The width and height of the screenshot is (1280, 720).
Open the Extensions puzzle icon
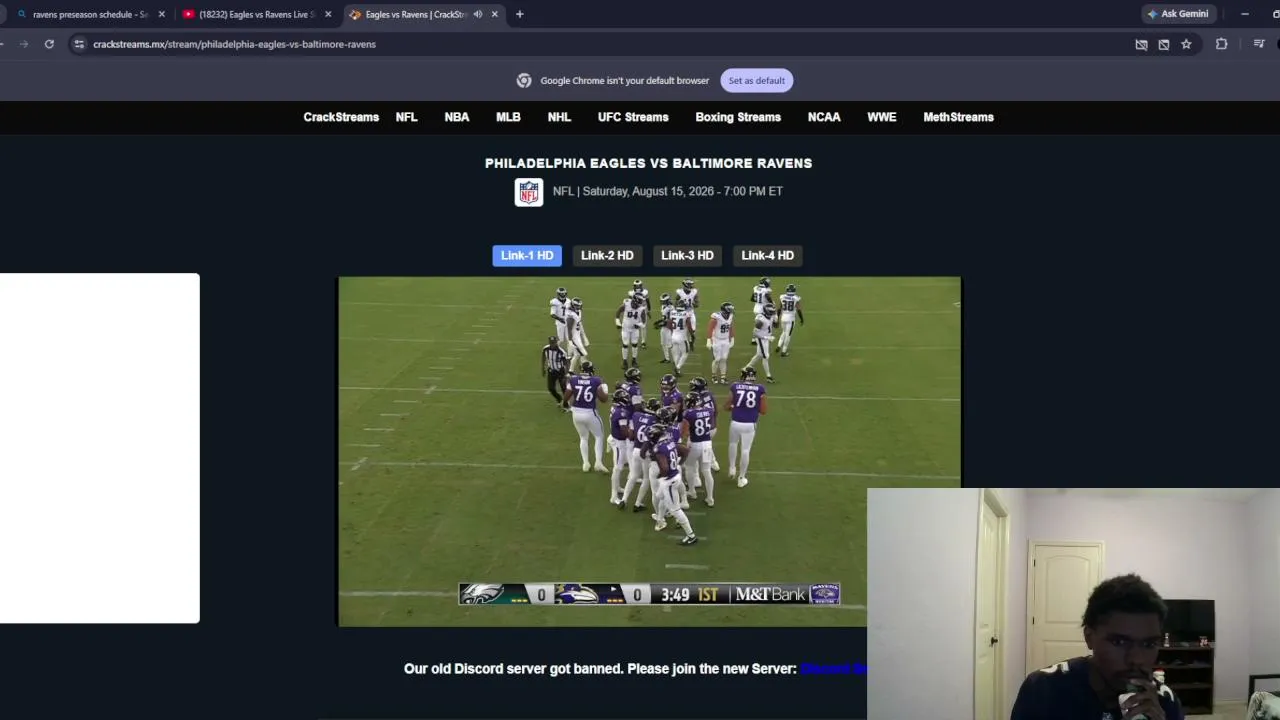tap(1221, 44)
